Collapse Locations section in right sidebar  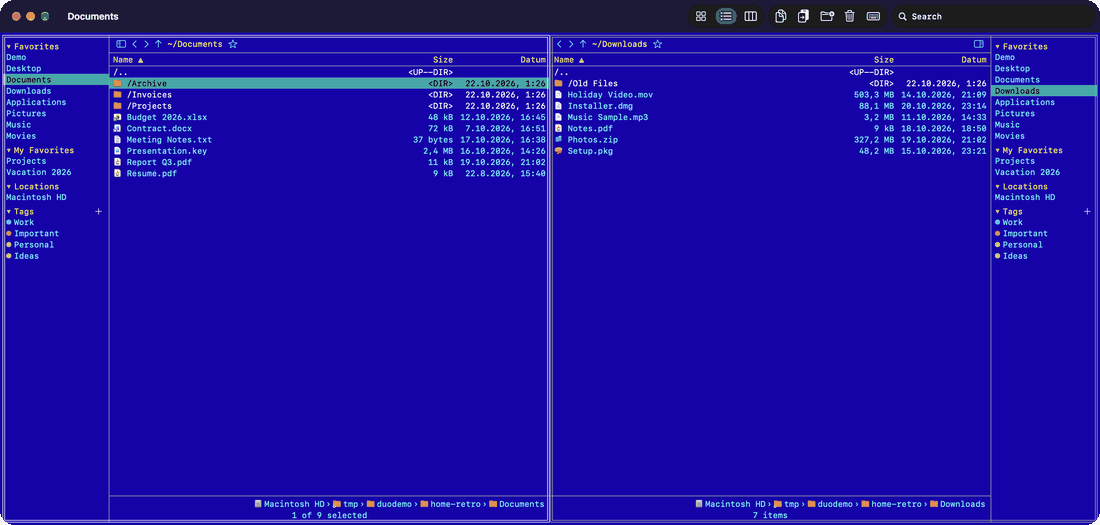coord(997,187)
